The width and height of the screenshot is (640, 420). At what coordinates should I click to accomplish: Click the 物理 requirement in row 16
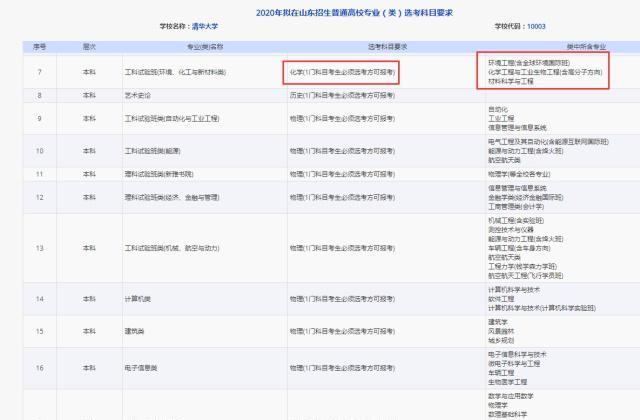342,368
